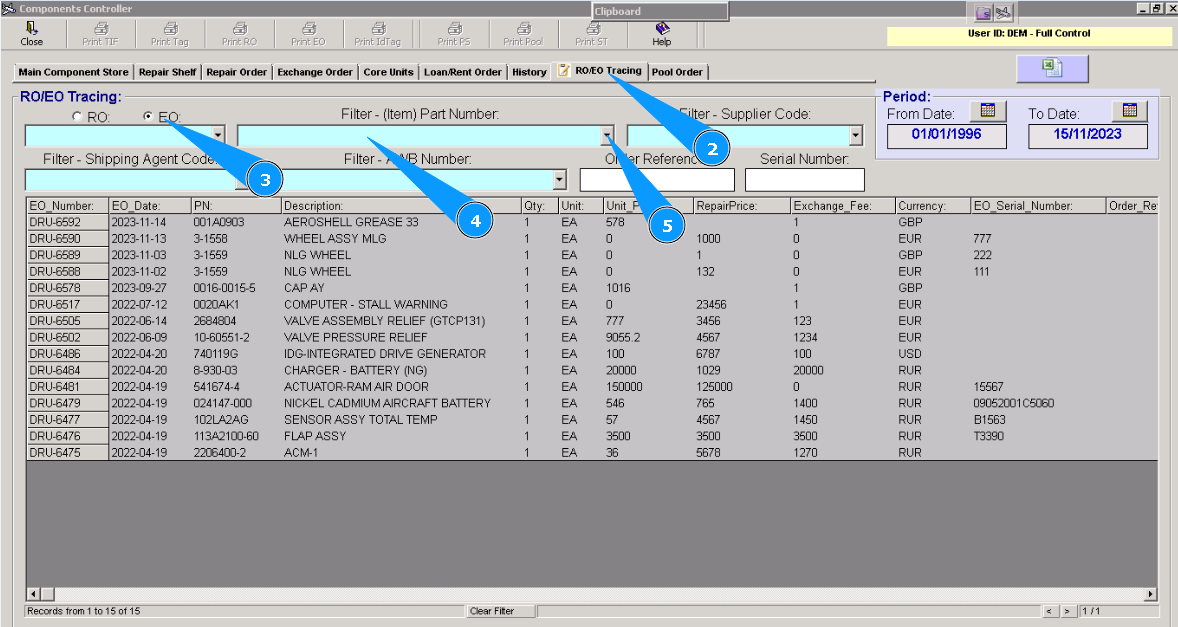Click the RepairPrice column header
This screenshot has height=627, width=1178.
(742, 206)
